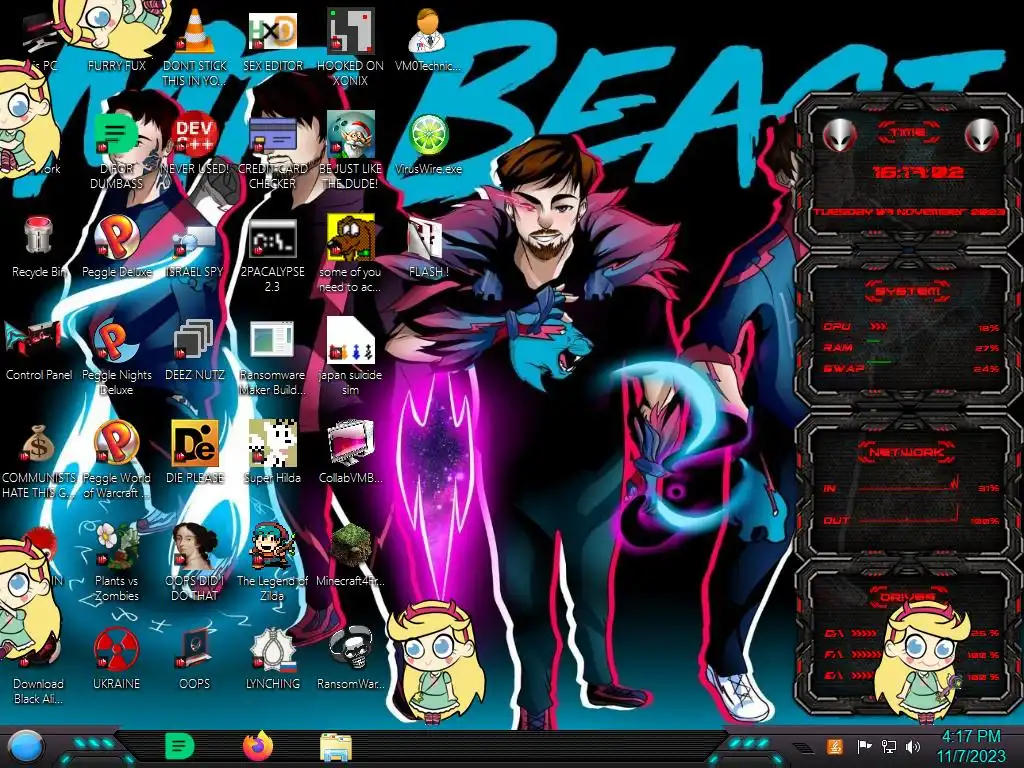This screenshot has width=1024, height=768.
Task: Open the HxD hex editor desktop icon
Action: click(x=273, y=31)
